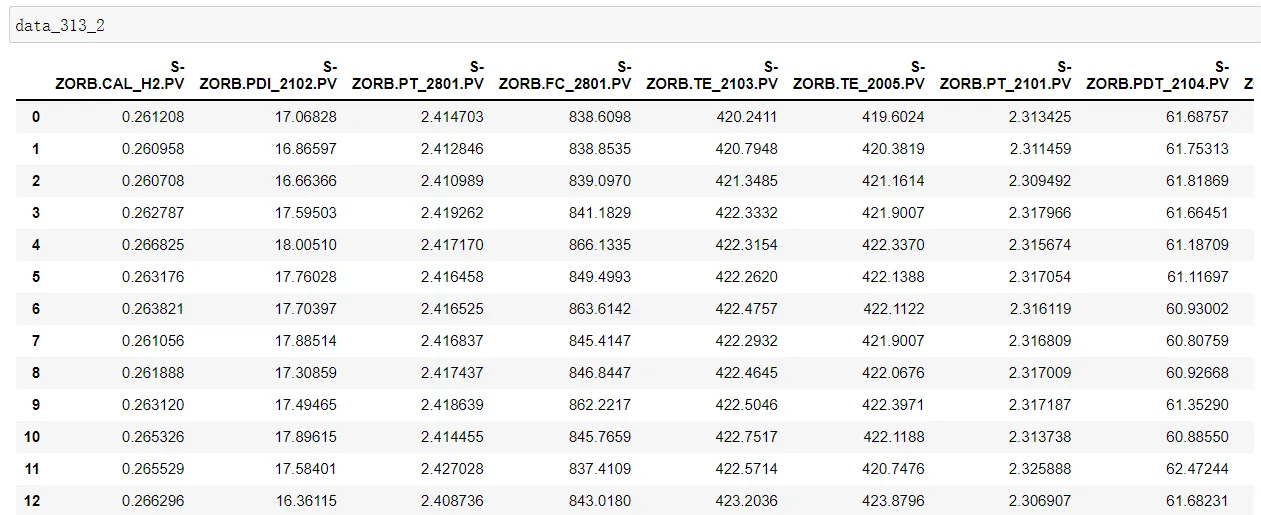This screenshot has width=1261, height=515.
Task: Click the cell value 866.1335
Action: tap(600, 245)
